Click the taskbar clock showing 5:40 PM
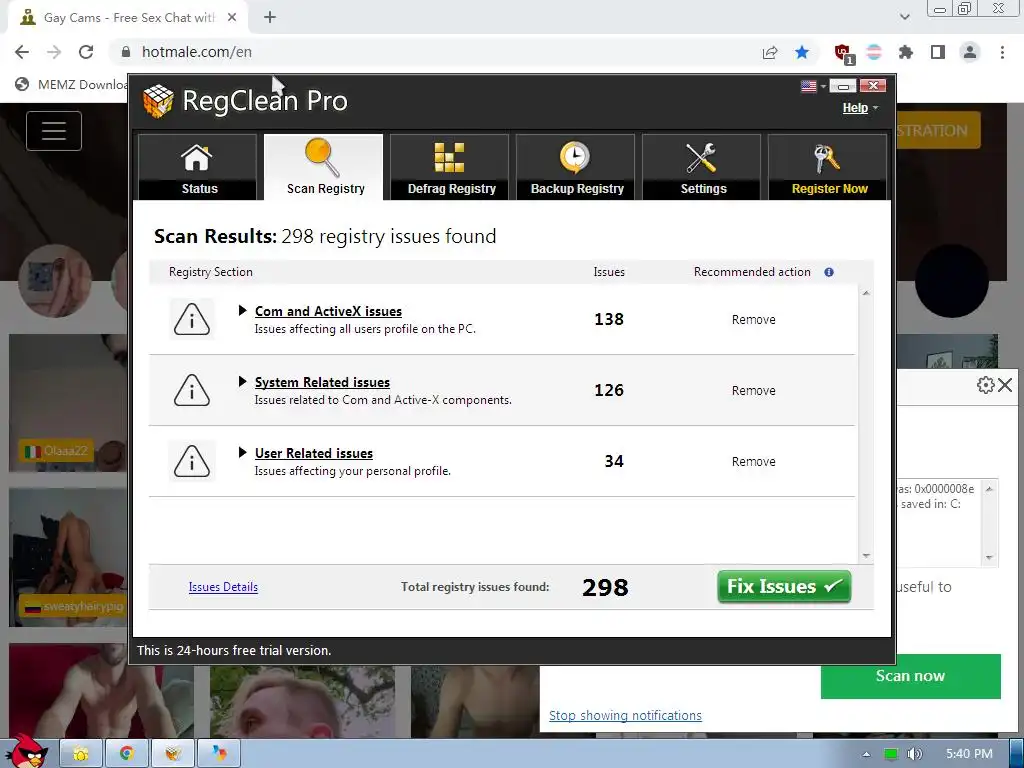This screenshot has width=1024, height=768. 969,754
